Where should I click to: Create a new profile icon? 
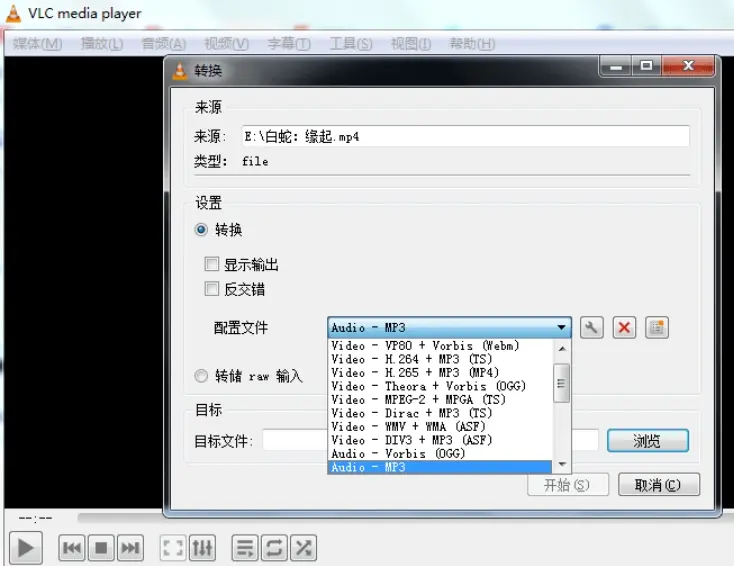[657, 327]
